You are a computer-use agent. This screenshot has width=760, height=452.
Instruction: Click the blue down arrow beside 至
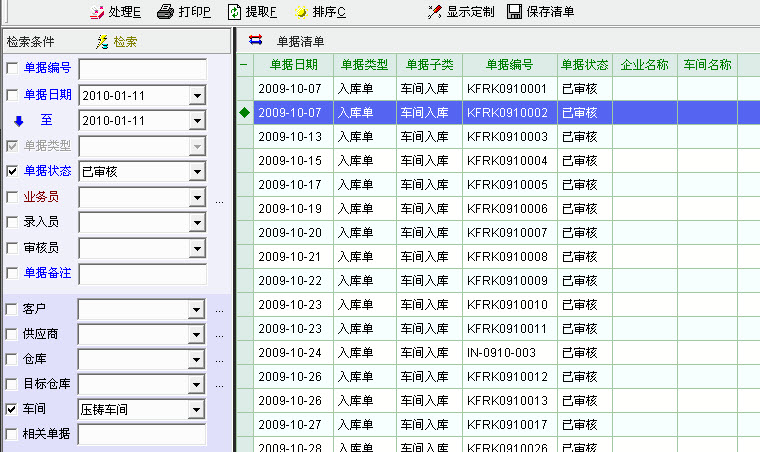(x=17, y=121)
